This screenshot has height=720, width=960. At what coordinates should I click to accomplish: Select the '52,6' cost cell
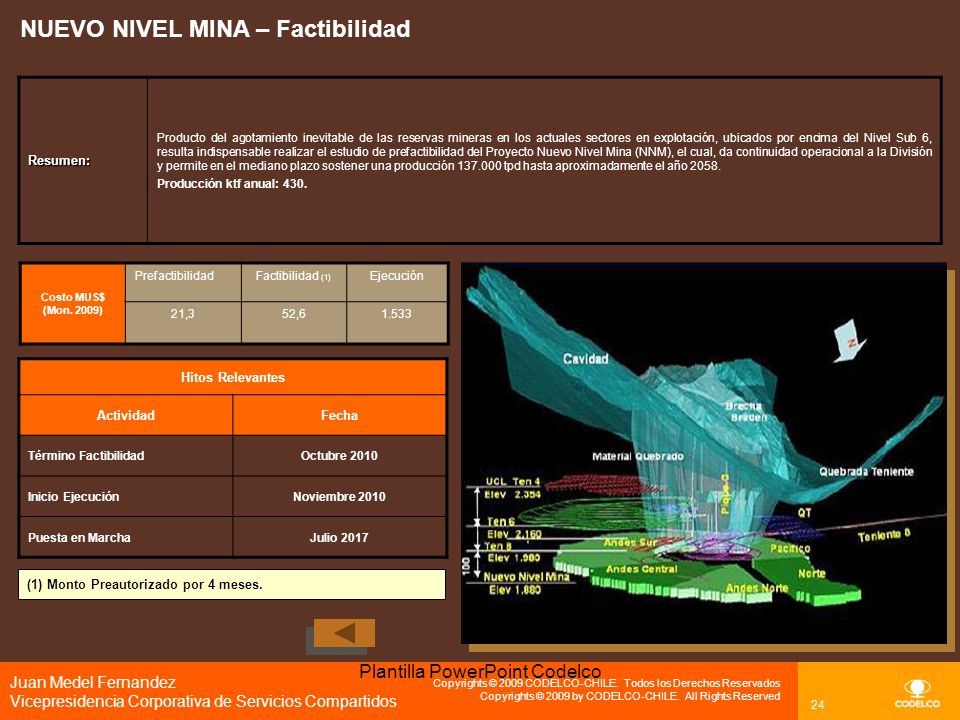294,321
